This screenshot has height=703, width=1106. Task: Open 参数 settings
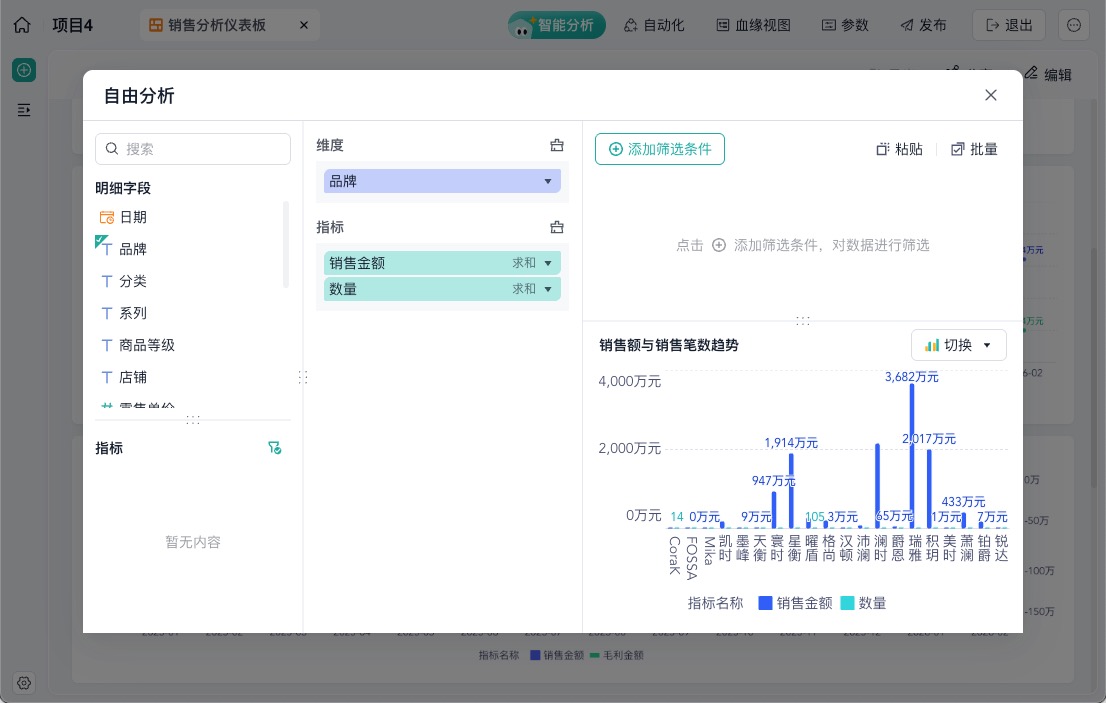845,25
